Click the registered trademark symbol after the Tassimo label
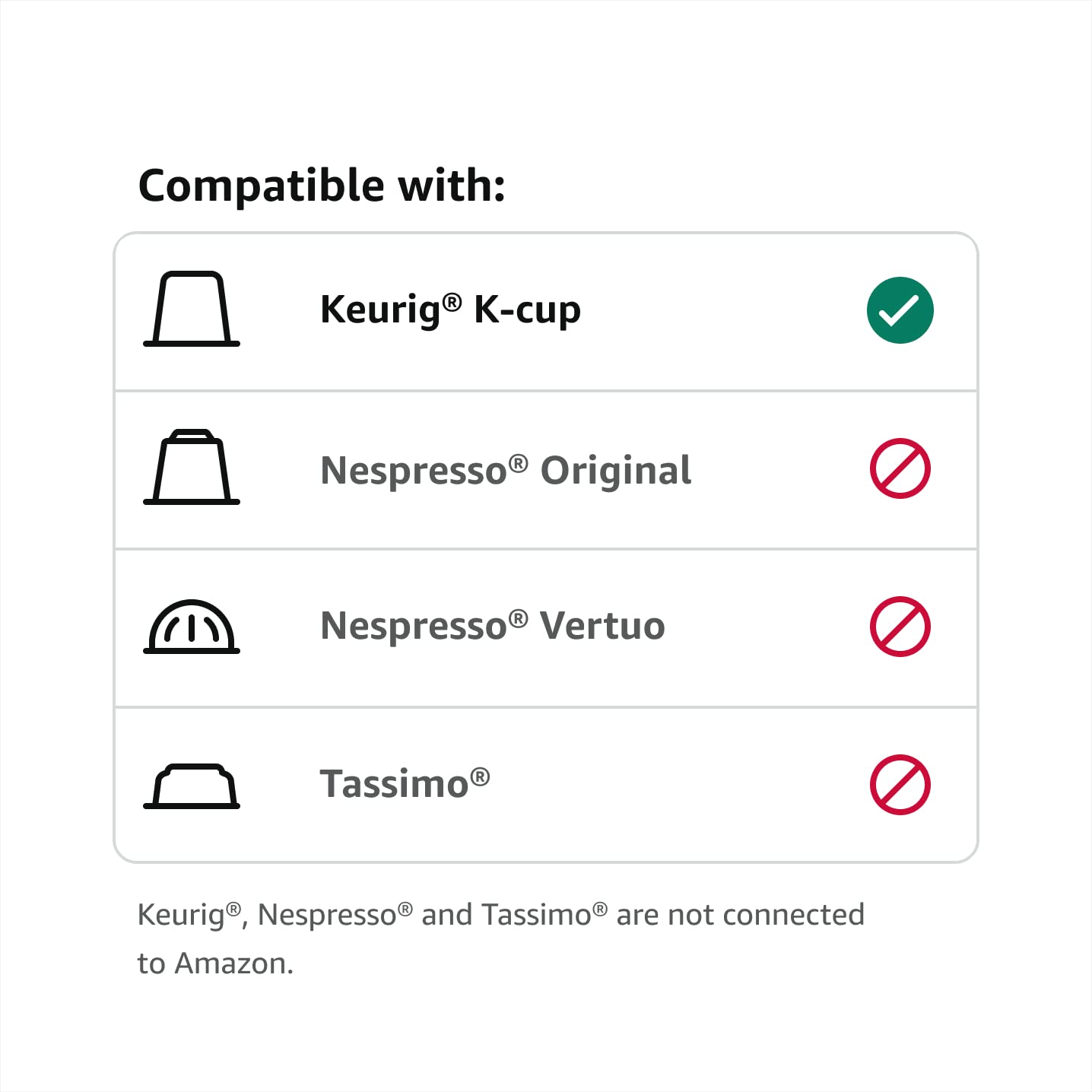The width and height of the screenshot is (1092, 1092). tap(480, 776)
